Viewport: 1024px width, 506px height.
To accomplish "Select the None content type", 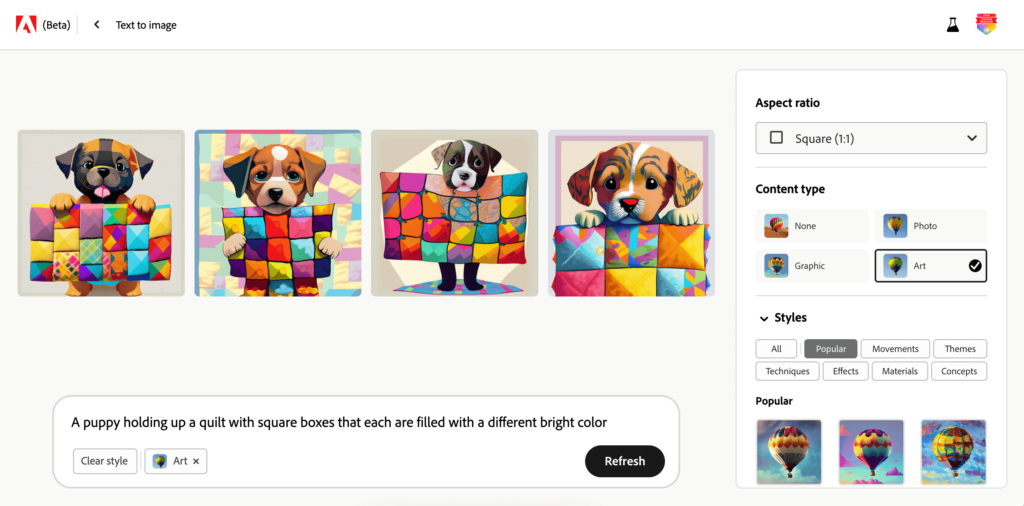I will coord(812,226).
